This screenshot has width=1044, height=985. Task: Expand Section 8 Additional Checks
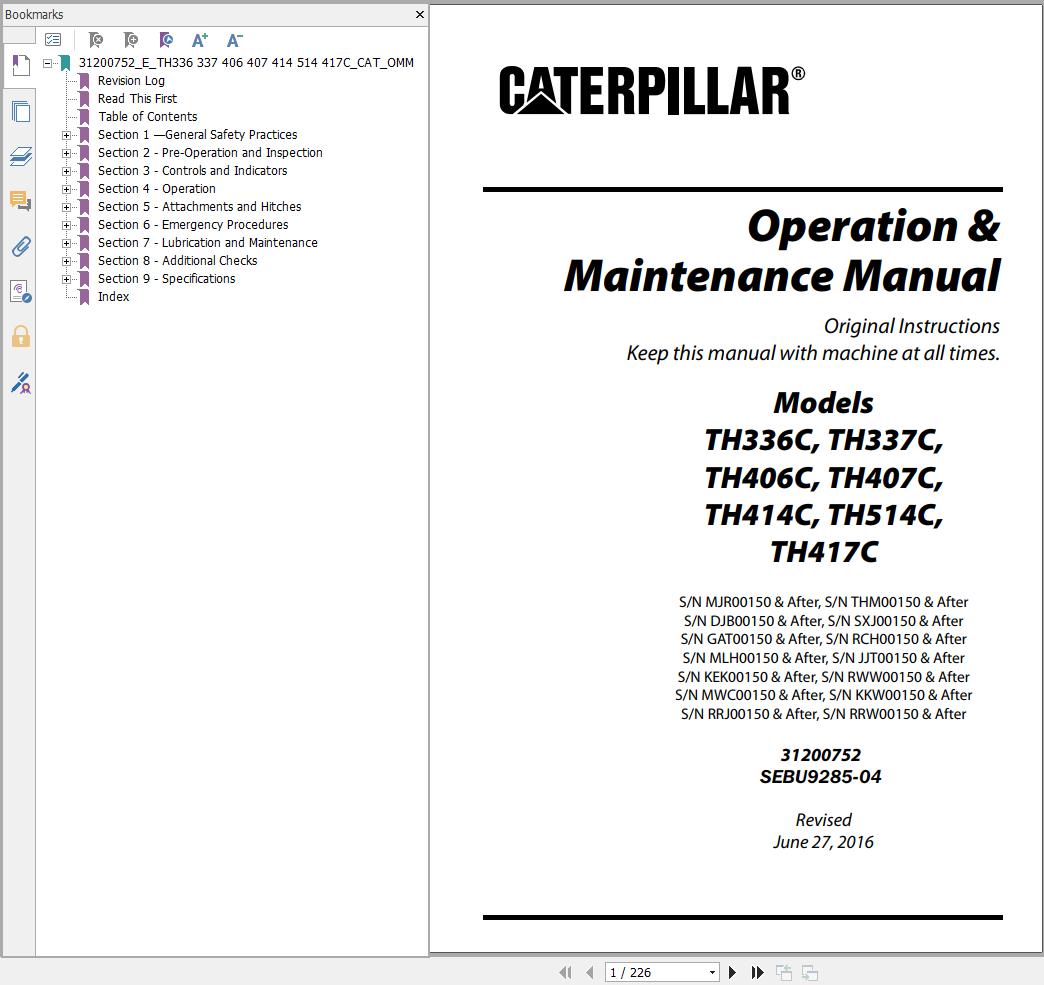(x=66, y=261)
